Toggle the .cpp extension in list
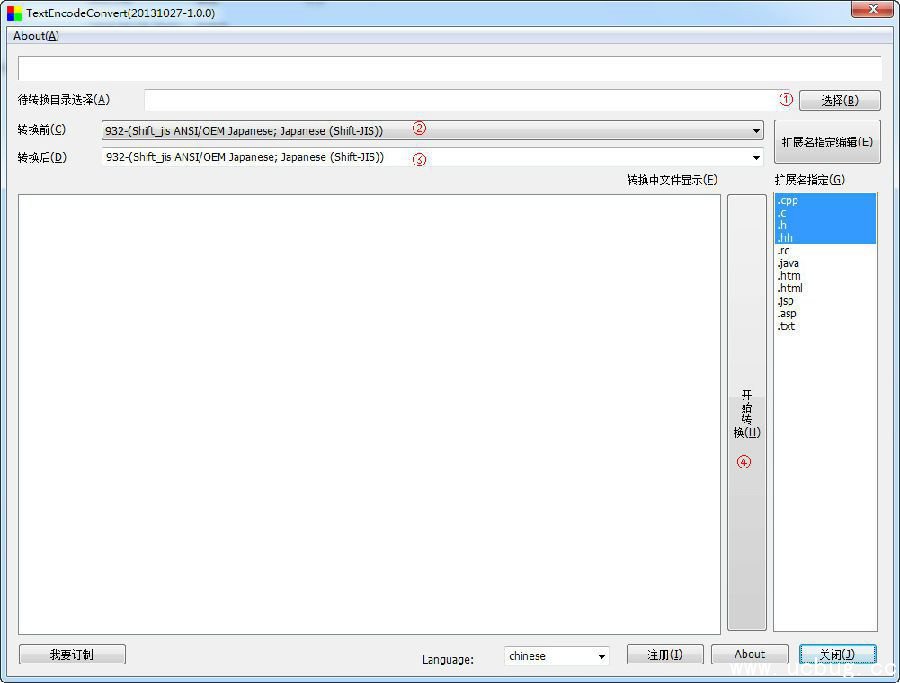 coord(788,201)
